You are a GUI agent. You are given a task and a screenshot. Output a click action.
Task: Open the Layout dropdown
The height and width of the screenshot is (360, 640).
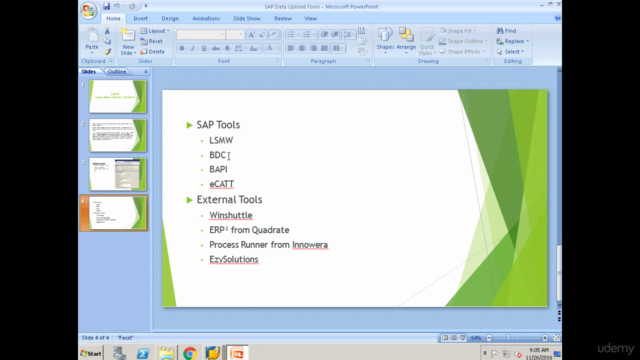(155, 31)
